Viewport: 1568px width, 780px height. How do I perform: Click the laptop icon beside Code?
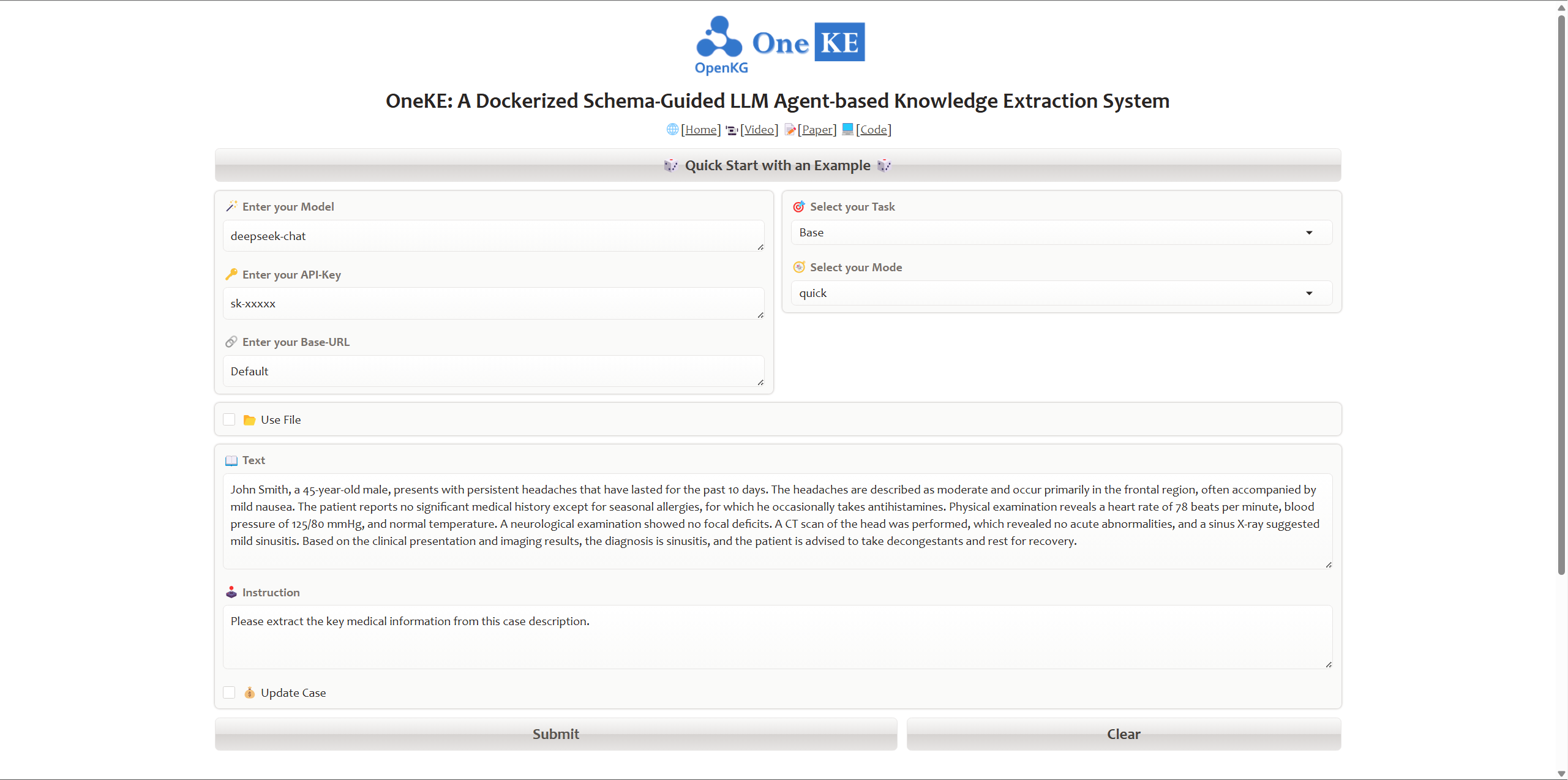coord(847,129)
